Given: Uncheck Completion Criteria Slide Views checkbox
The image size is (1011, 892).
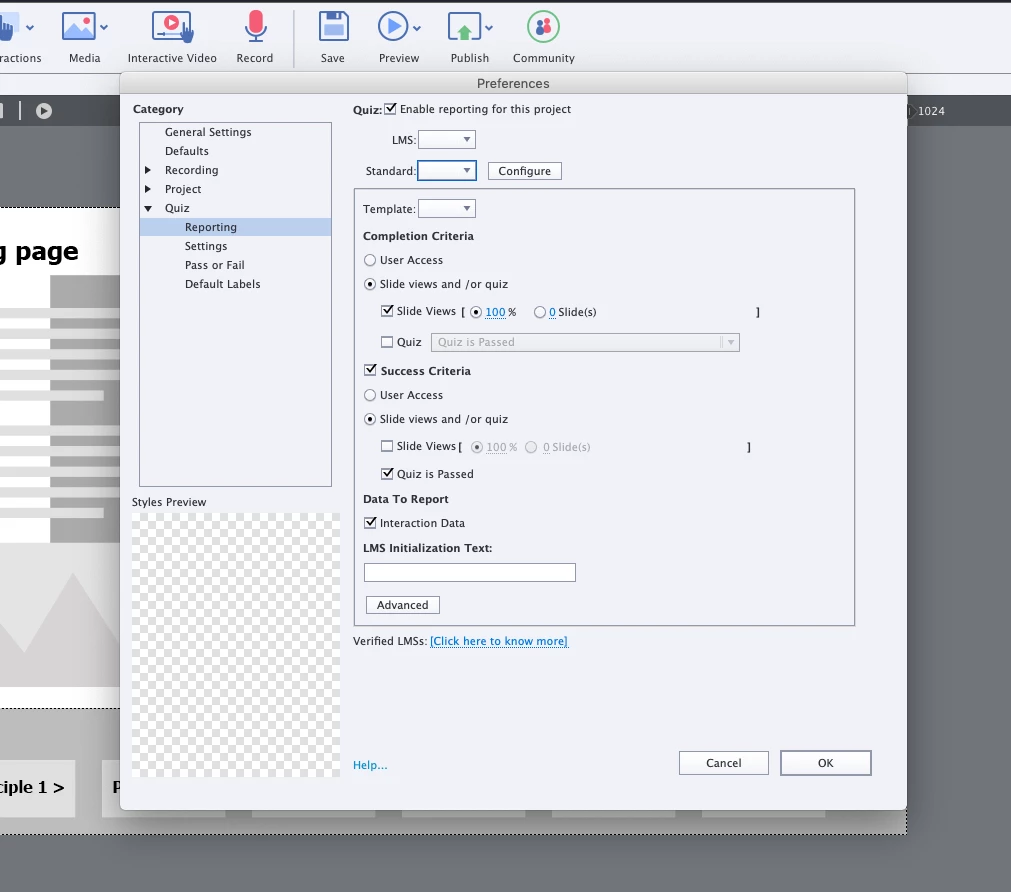Looking at the screenshot, I should pyautogui.click(x=387, y=312).
